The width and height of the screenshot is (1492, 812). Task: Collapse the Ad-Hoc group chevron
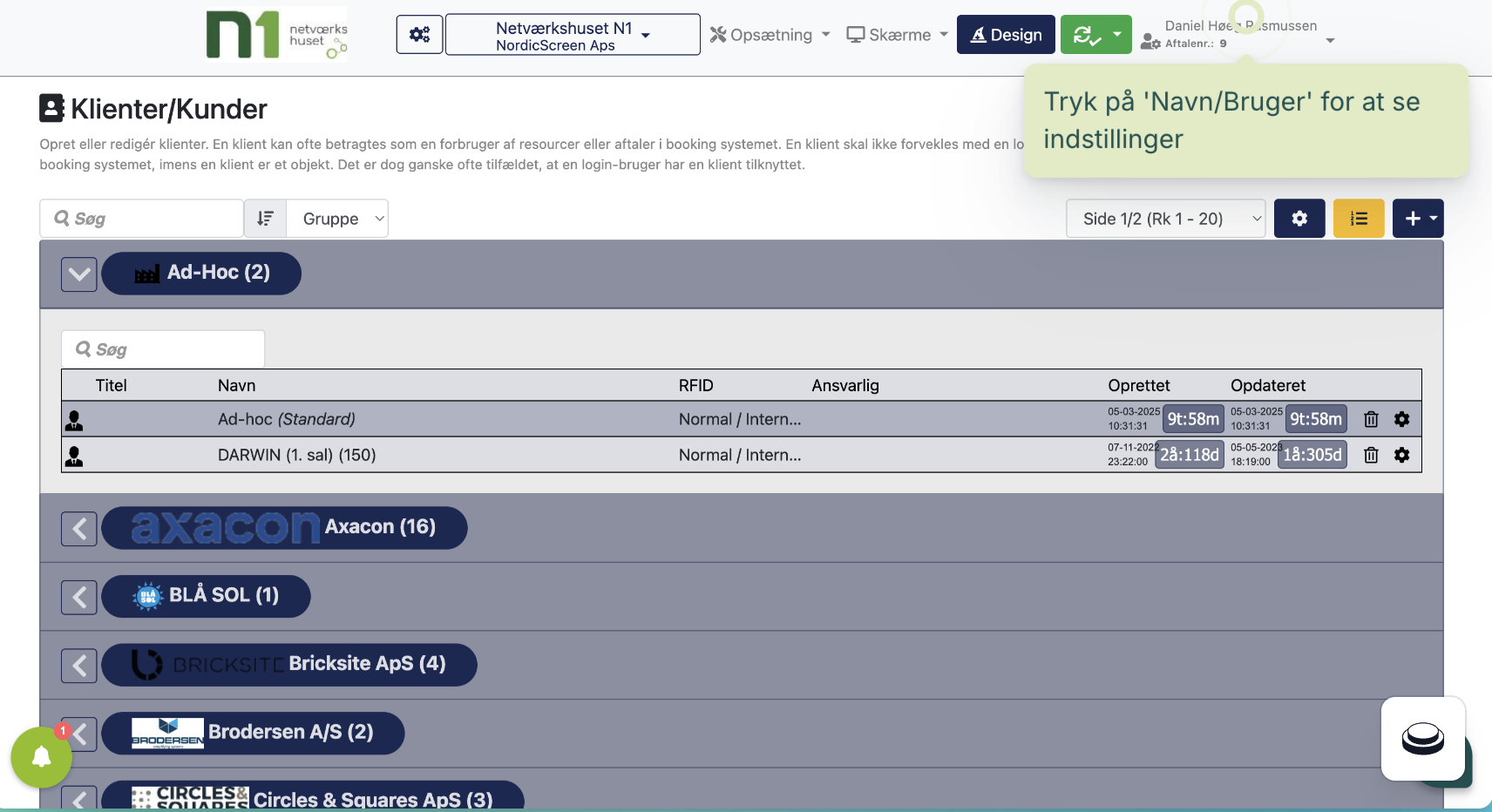coord(79,274)
